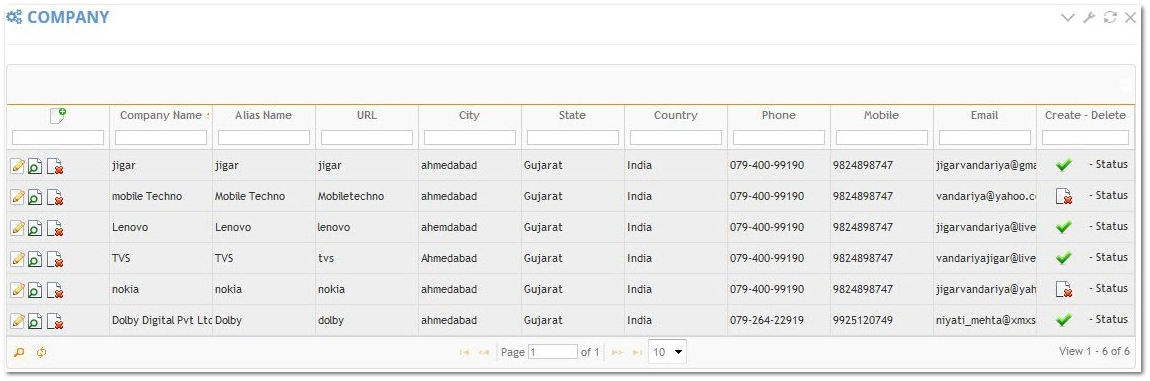The image size is (1150, 381).
Task: Toggle the red-x status icon for nokia
Action: pos(1064,289)
